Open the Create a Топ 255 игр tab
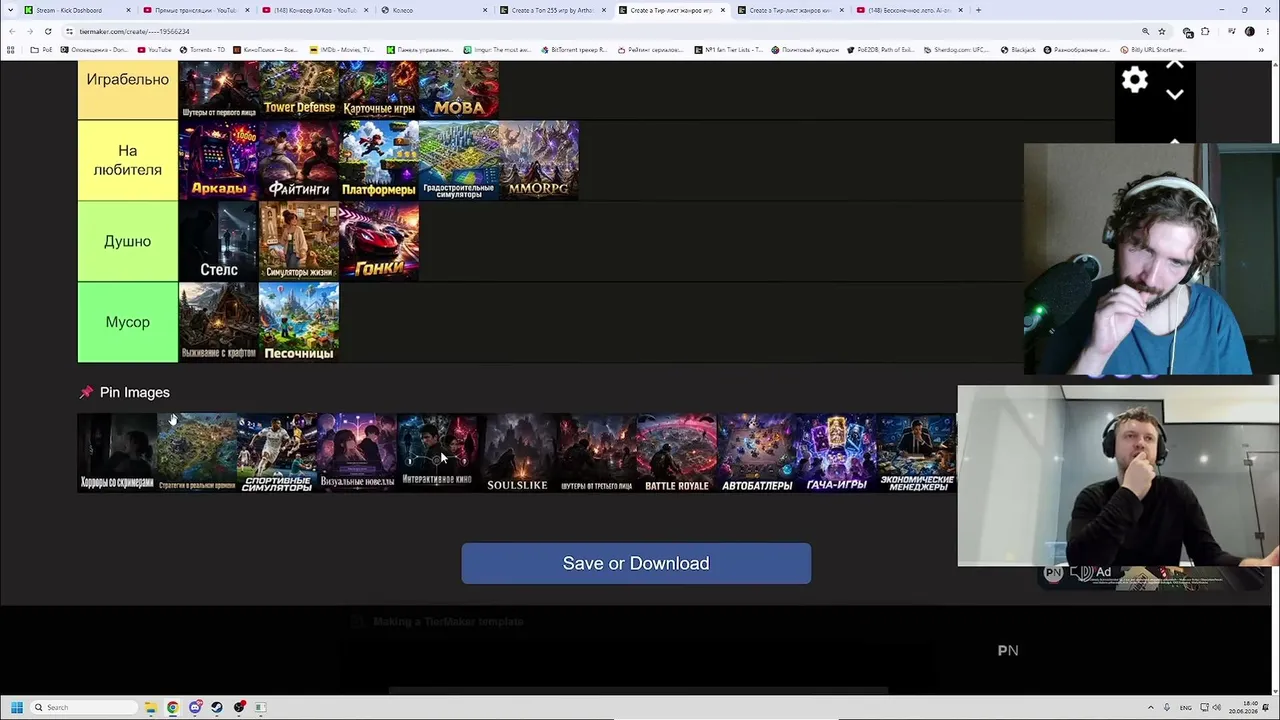1280x720 pixels. tap(552, 10)
